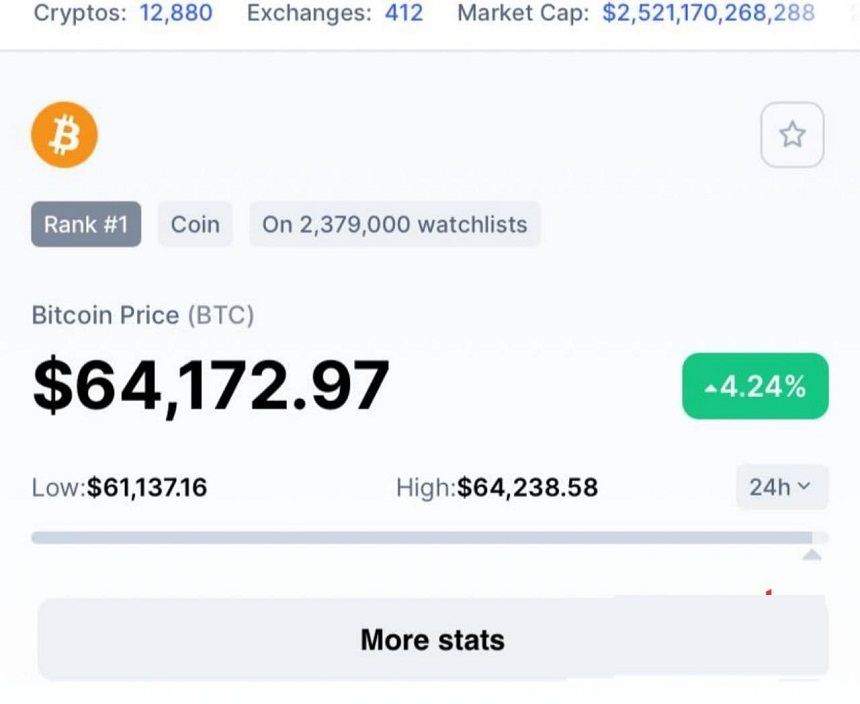
Task: Click the $64,172.97 Bitcoin price
Action: [211, 385]
